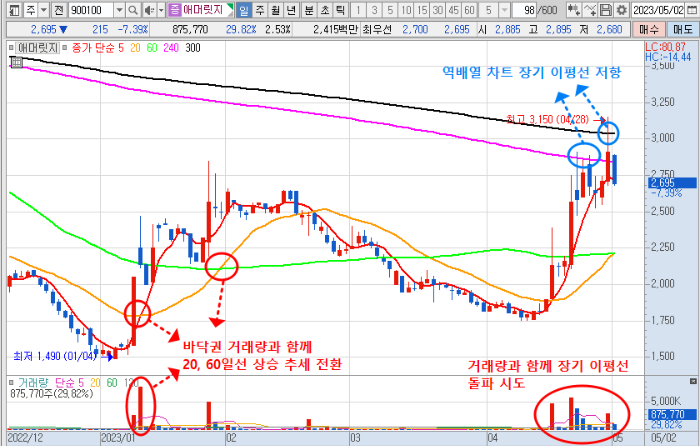Choose the 60 minute interval button
The image size is (700, 446).
pos(469,10)
